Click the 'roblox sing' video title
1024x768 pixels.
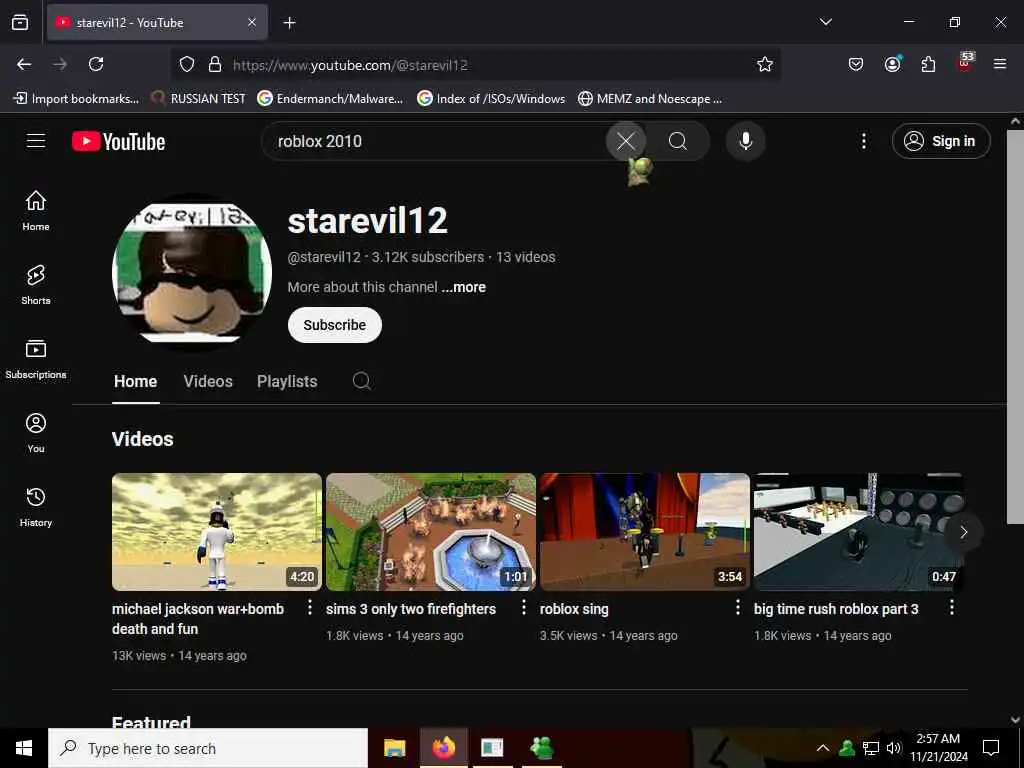coord(574,609)
